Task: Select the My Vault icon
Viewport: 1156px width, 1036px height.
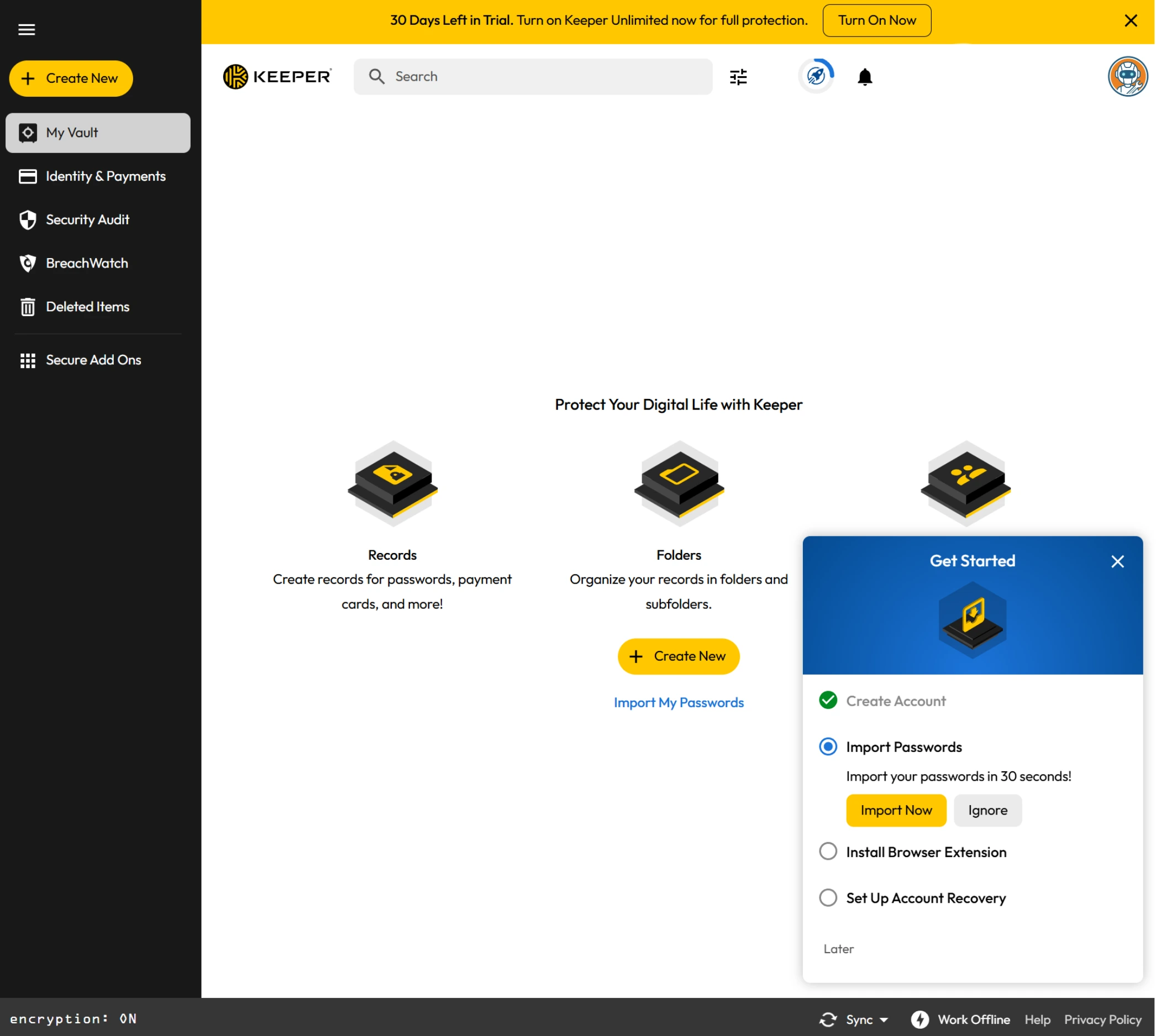Action: 28,133
